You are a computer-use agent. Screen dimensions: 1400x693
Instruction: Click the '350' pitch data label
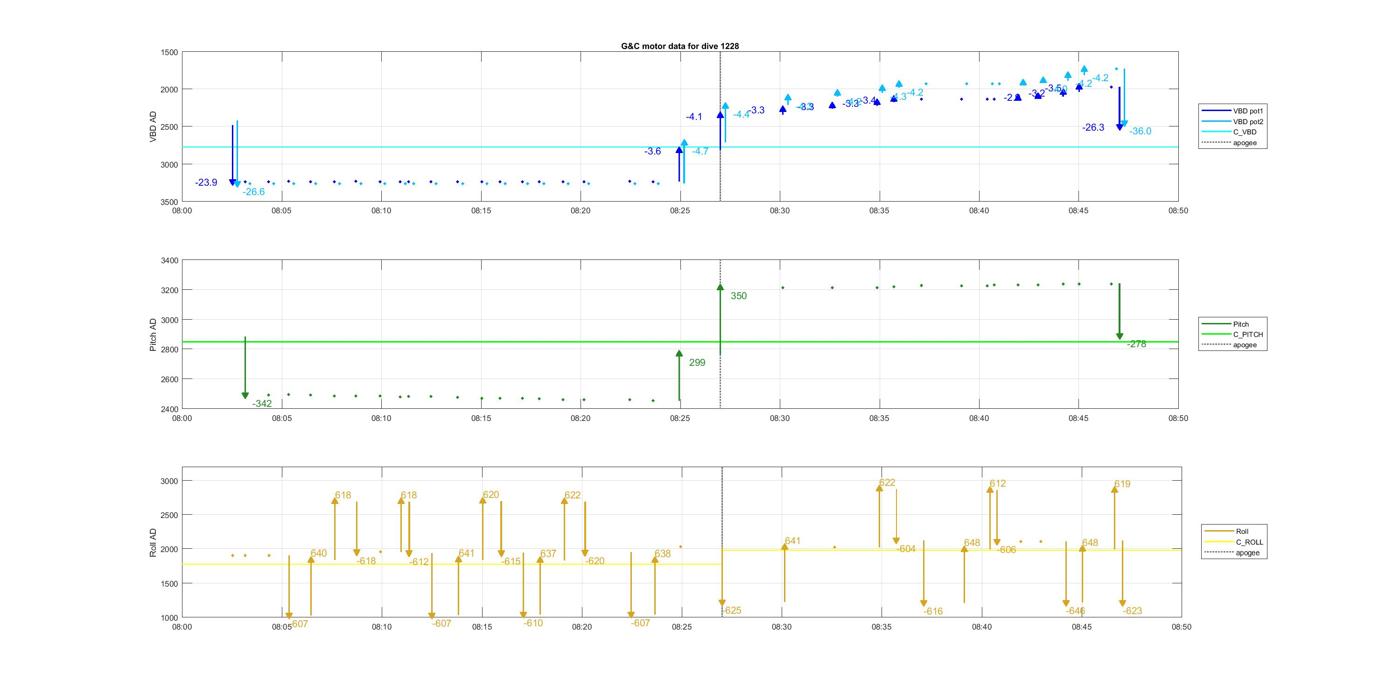click(738, 296)
